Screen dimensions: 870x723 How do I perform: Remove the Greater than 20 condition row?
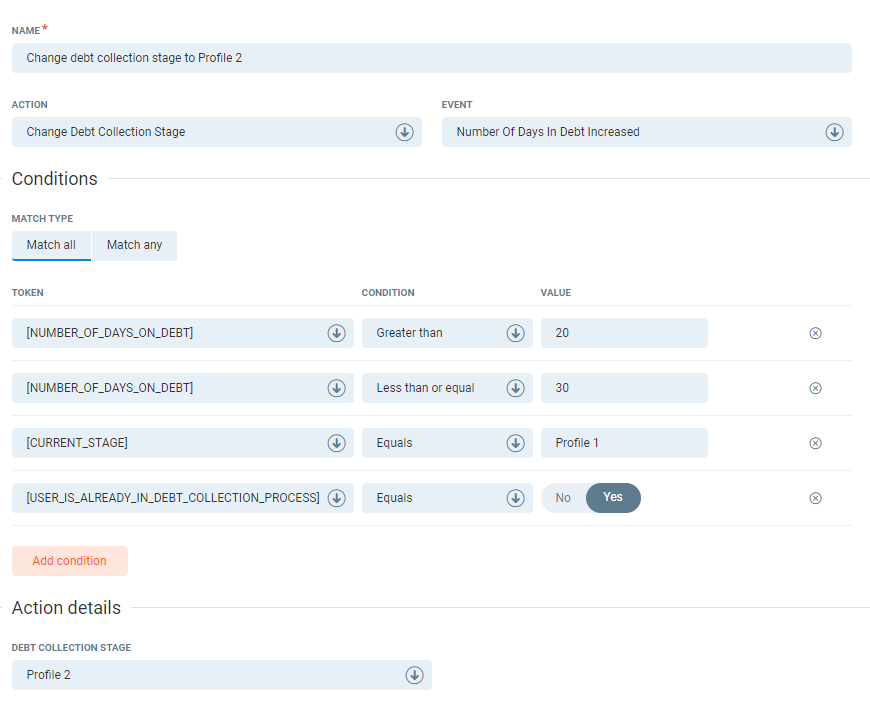[815, 333]
